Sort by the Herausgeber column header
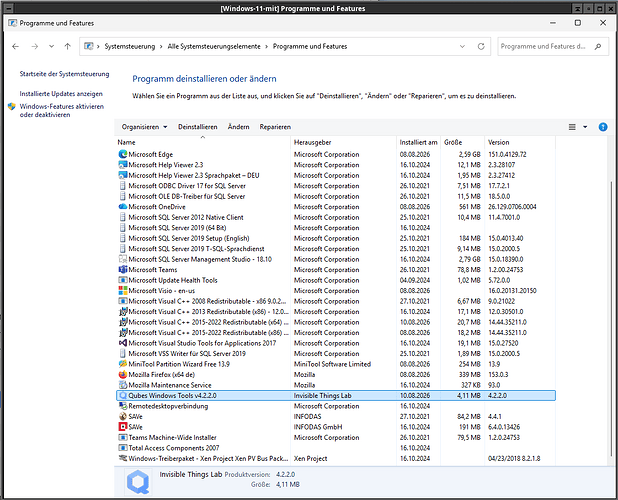This screenshot has width=618, height=500. [x=343, y=142]
